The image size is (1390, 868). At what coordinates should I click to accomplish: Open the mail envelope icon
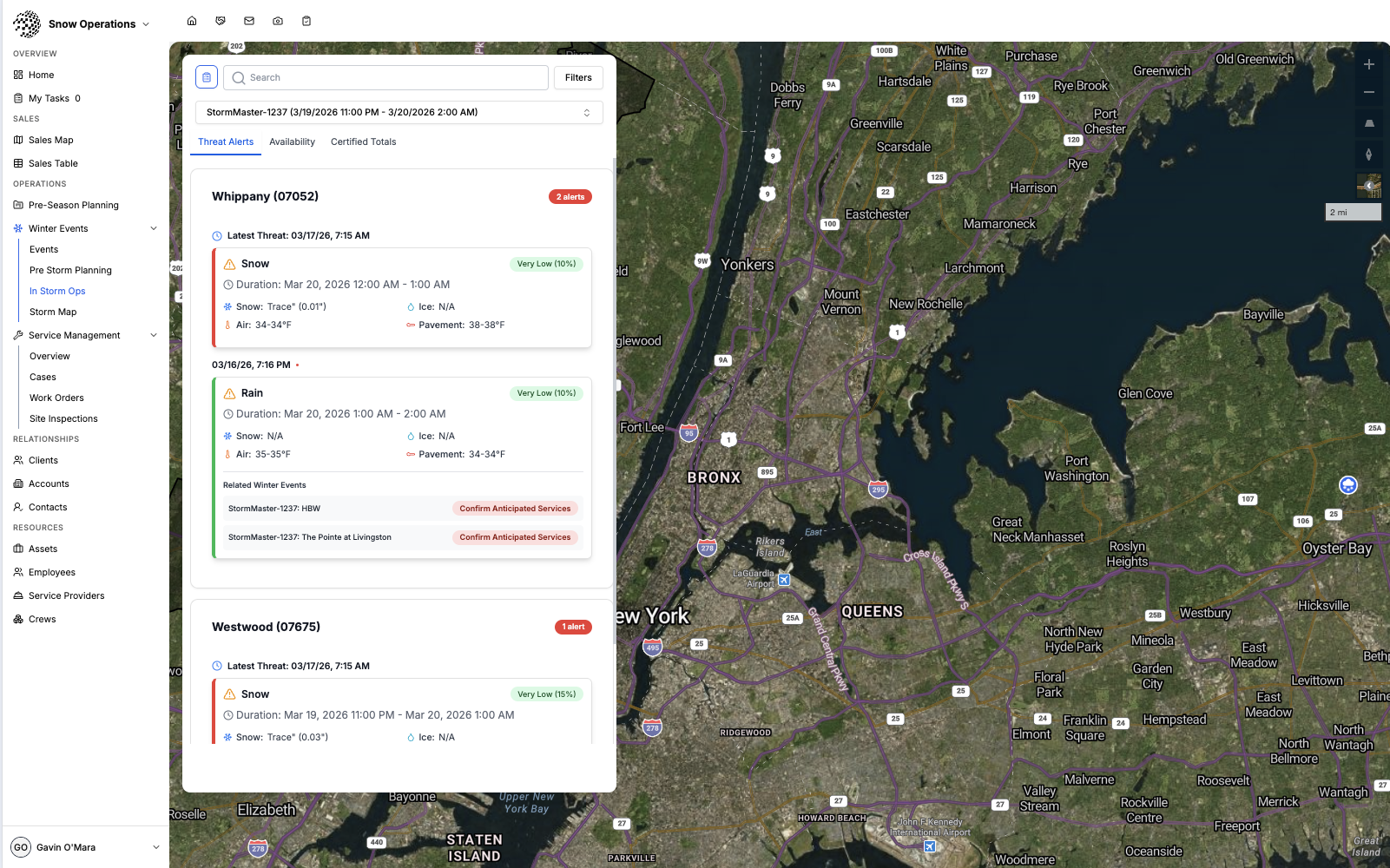249,21
